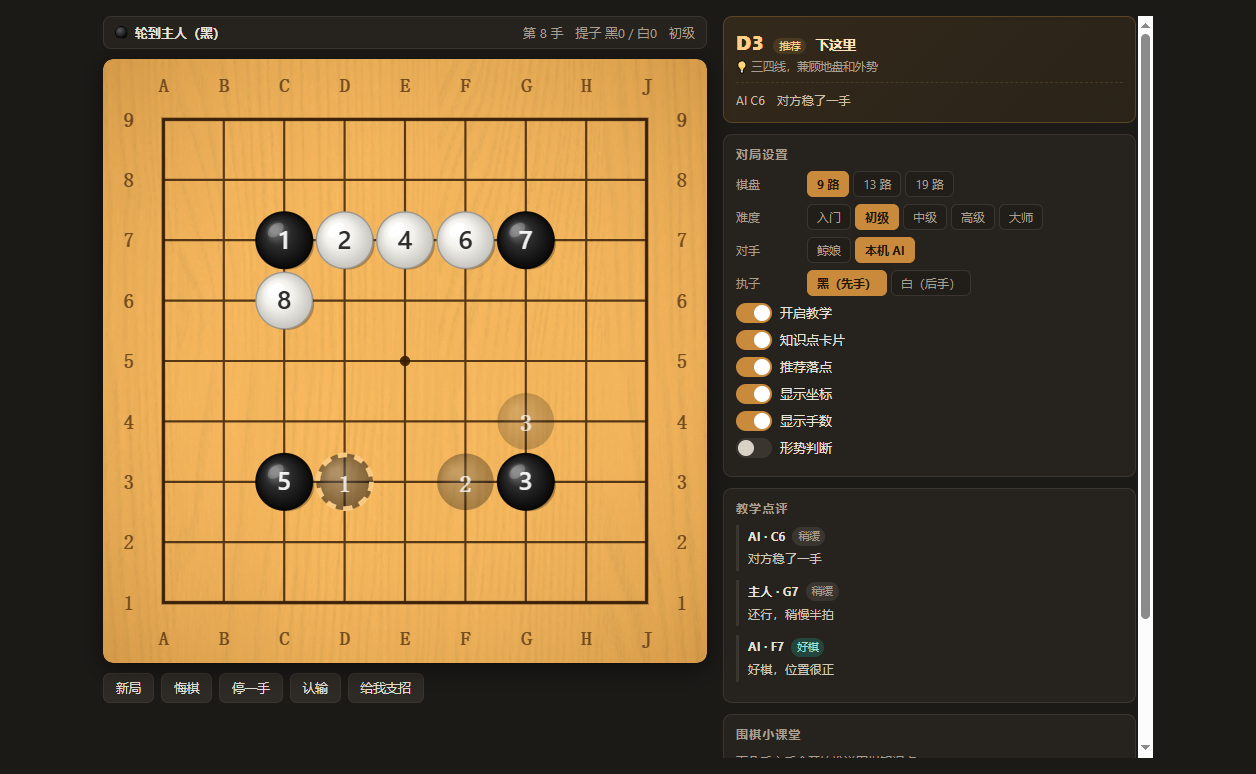The image size is (1256, 774).
Task: Click the 围棋小课堂 section heading
Action: tap(768, 734)
